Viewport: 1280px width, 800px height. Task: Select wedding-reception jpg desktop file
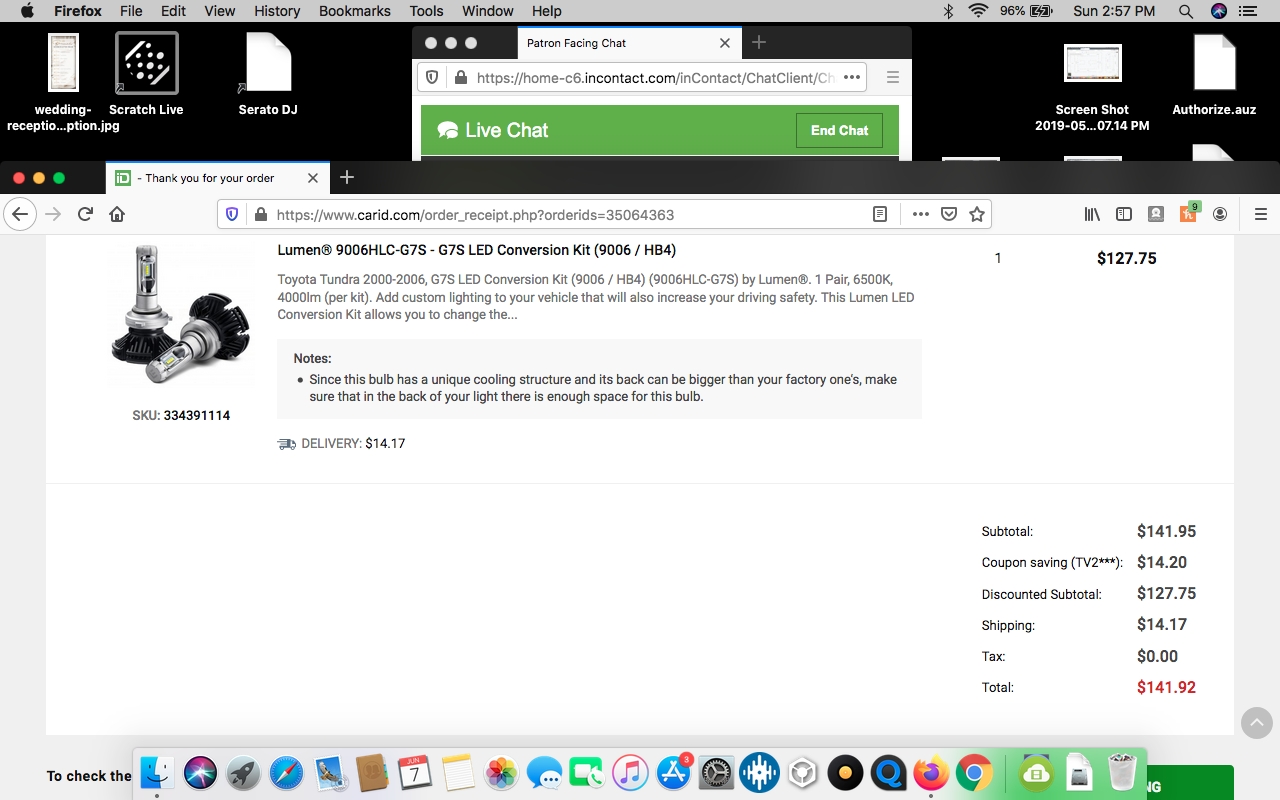click(x=63, y=82)
